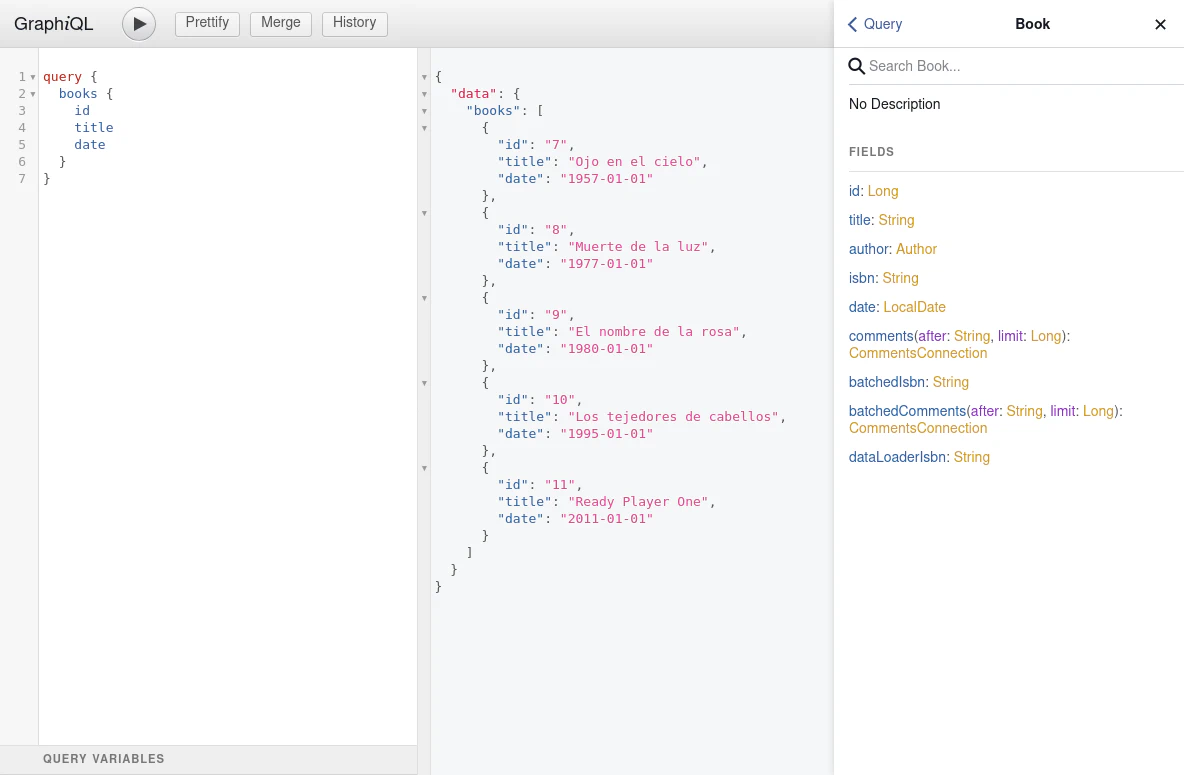Image resolution: width=1184 pixels, height=775 pixels.
Task: Open the query History panel
Action: click(354, 23)
